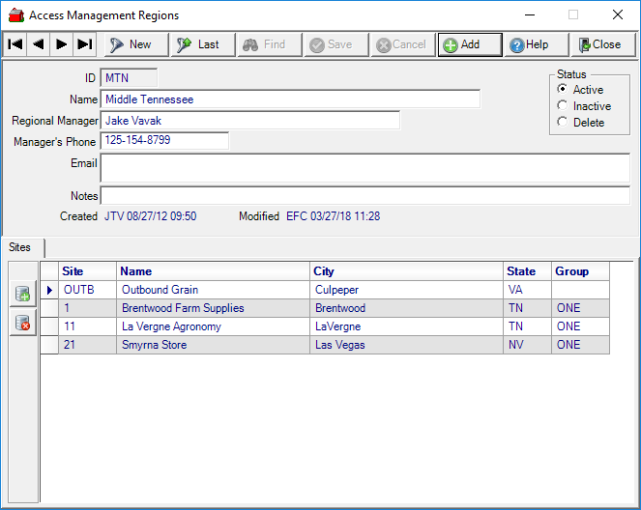
Task: Open Help from the toolbar
Action: [530, 44]
